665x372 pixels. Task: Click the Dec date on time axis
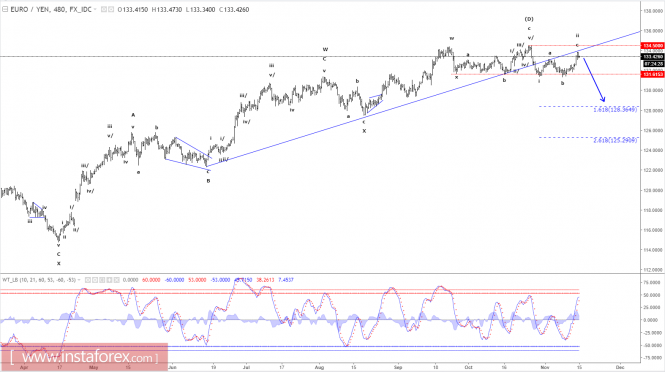[620, 367]
